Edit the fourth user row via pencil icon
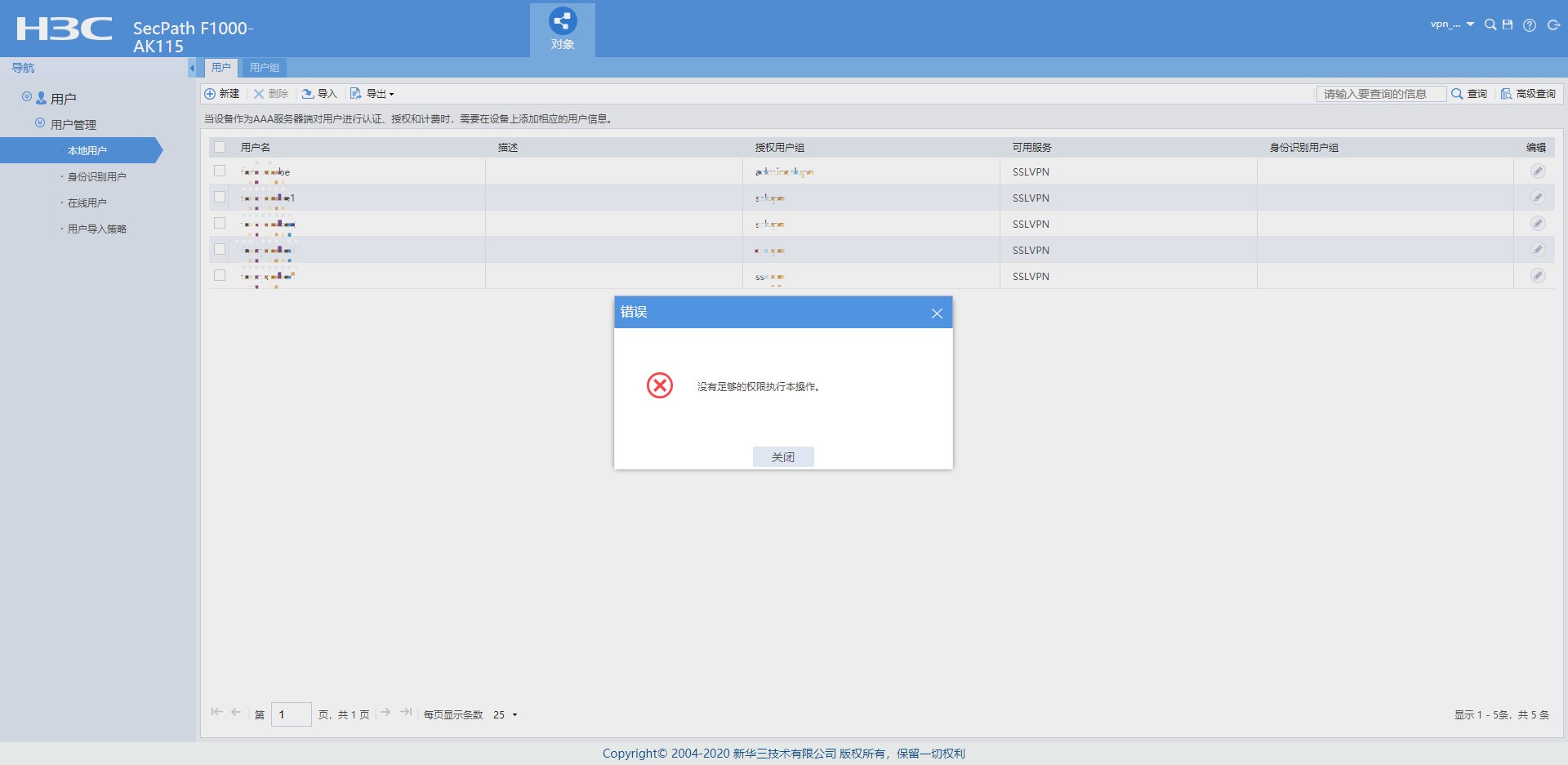The height and width of the screenshot is (765, 1568). coord(1538,250)
